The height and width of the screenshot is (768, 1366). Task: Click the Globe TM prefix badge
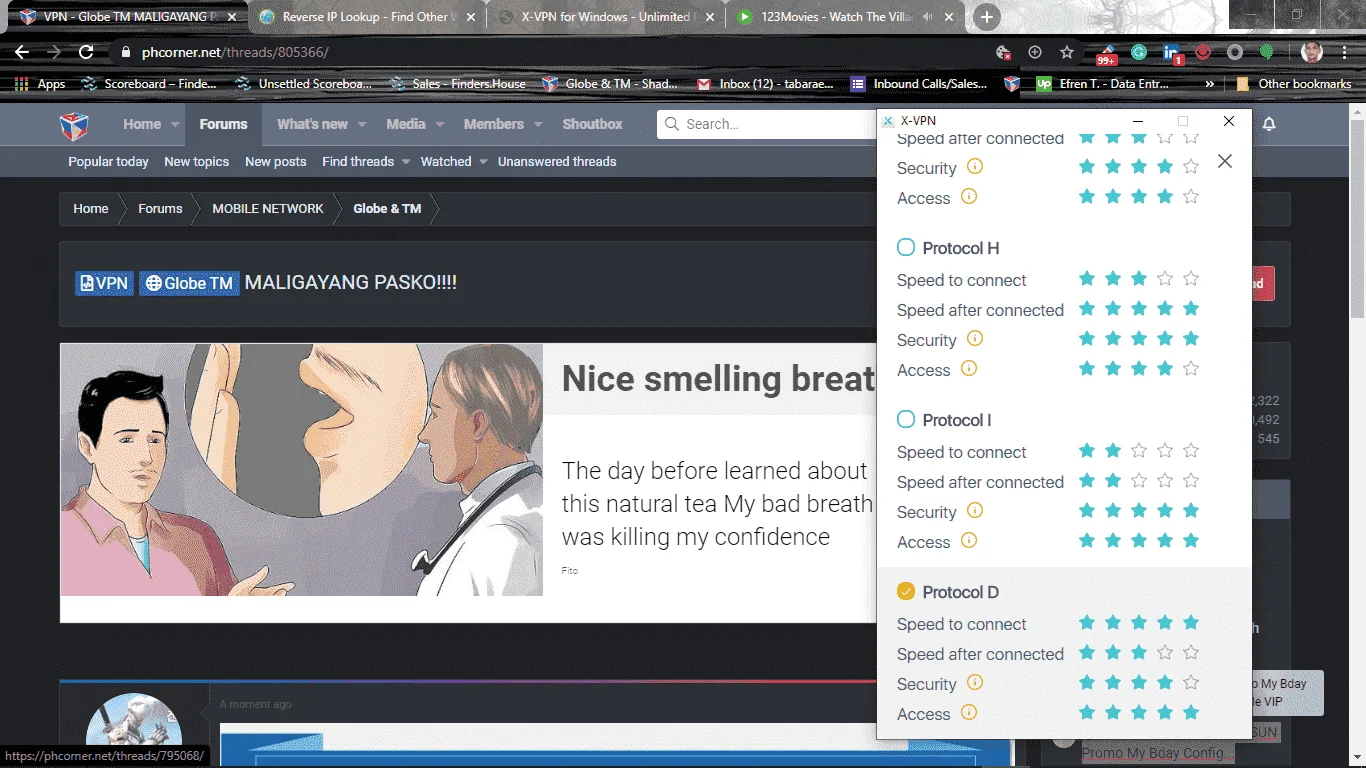point(189,283)
